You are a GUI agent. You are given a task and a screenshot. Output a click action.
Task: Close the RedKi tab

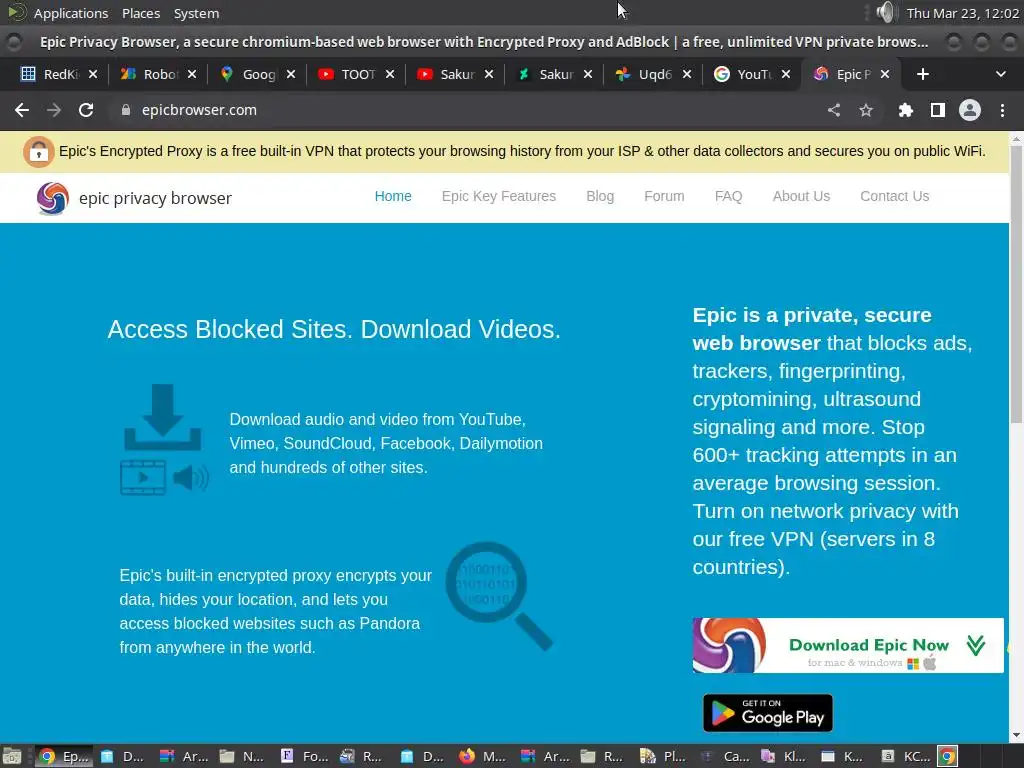pos(93,74)
